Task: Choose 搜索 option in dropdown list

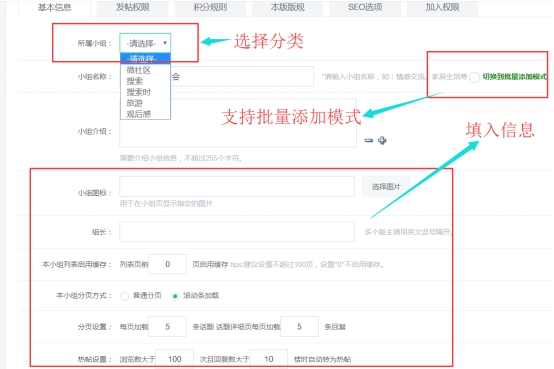Action: point(145,81)
